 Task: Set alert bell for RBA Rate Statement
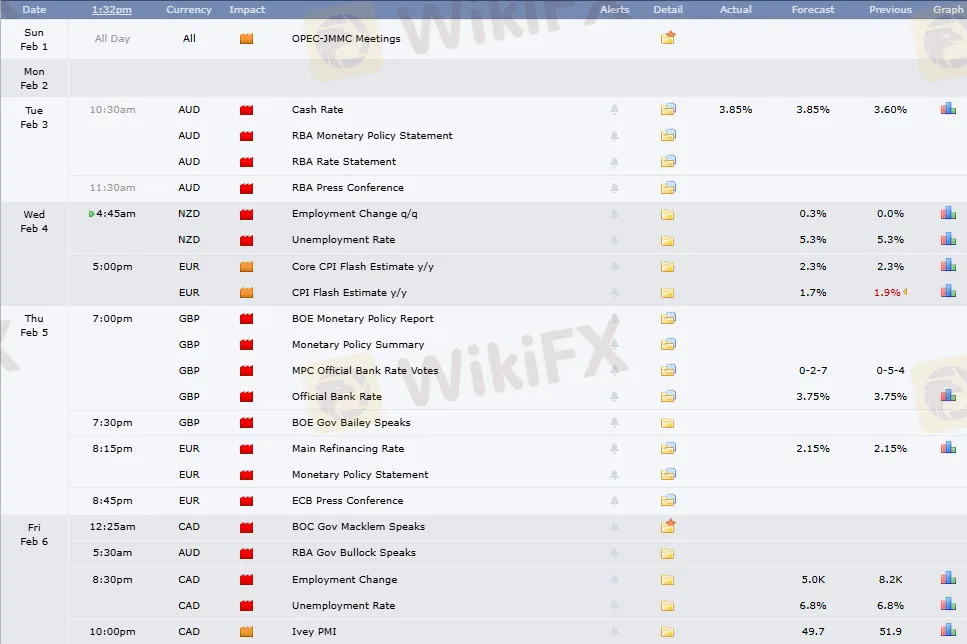click(x=614, y=162)
